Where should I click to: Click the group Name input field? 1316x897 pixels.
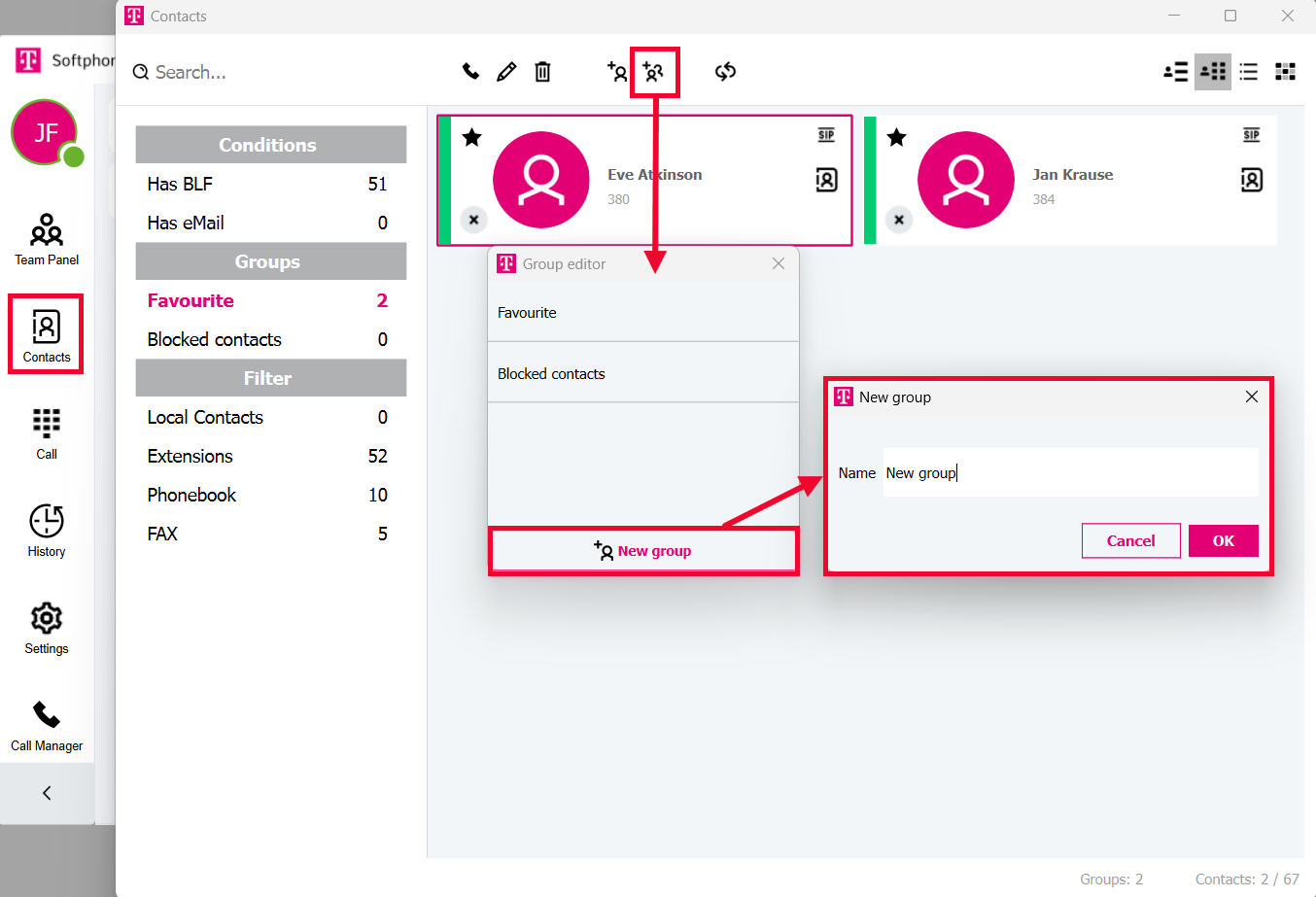(1069, 473)
